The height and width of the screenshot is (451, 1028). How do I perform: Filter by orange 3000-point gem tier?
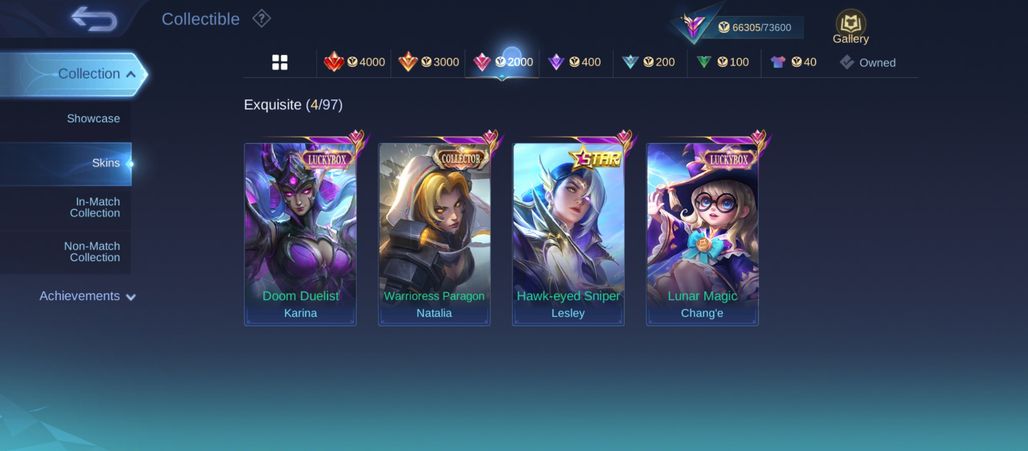[428, 62]
